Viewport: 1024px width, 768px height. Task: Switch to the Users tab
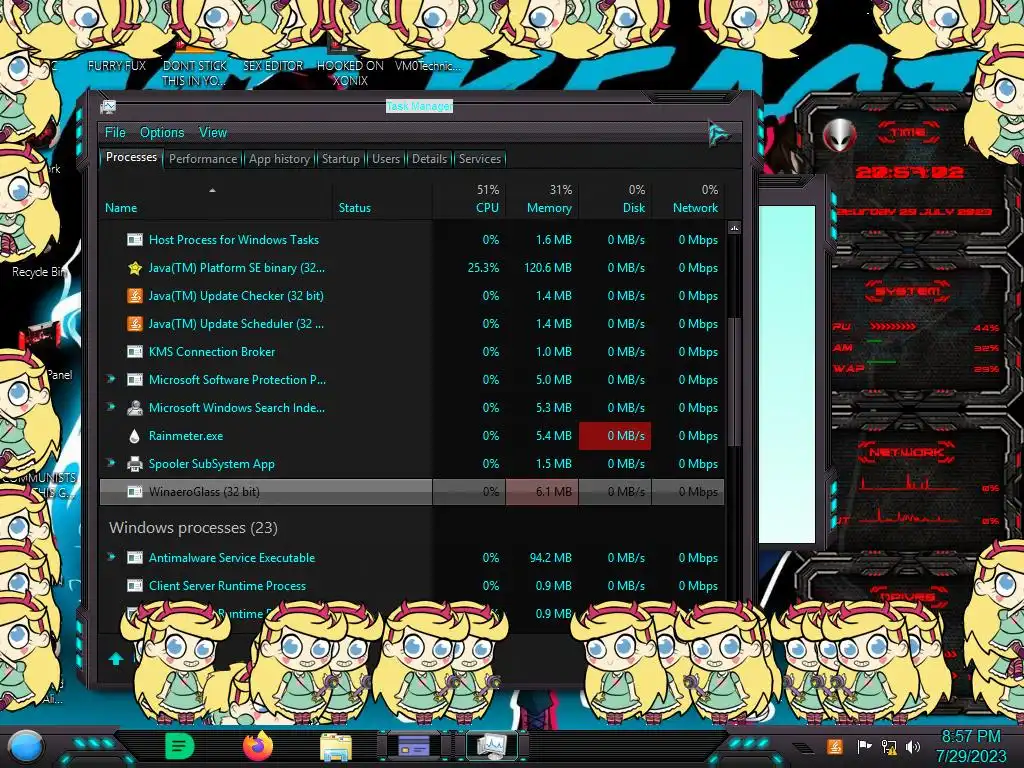pos(386,159)
